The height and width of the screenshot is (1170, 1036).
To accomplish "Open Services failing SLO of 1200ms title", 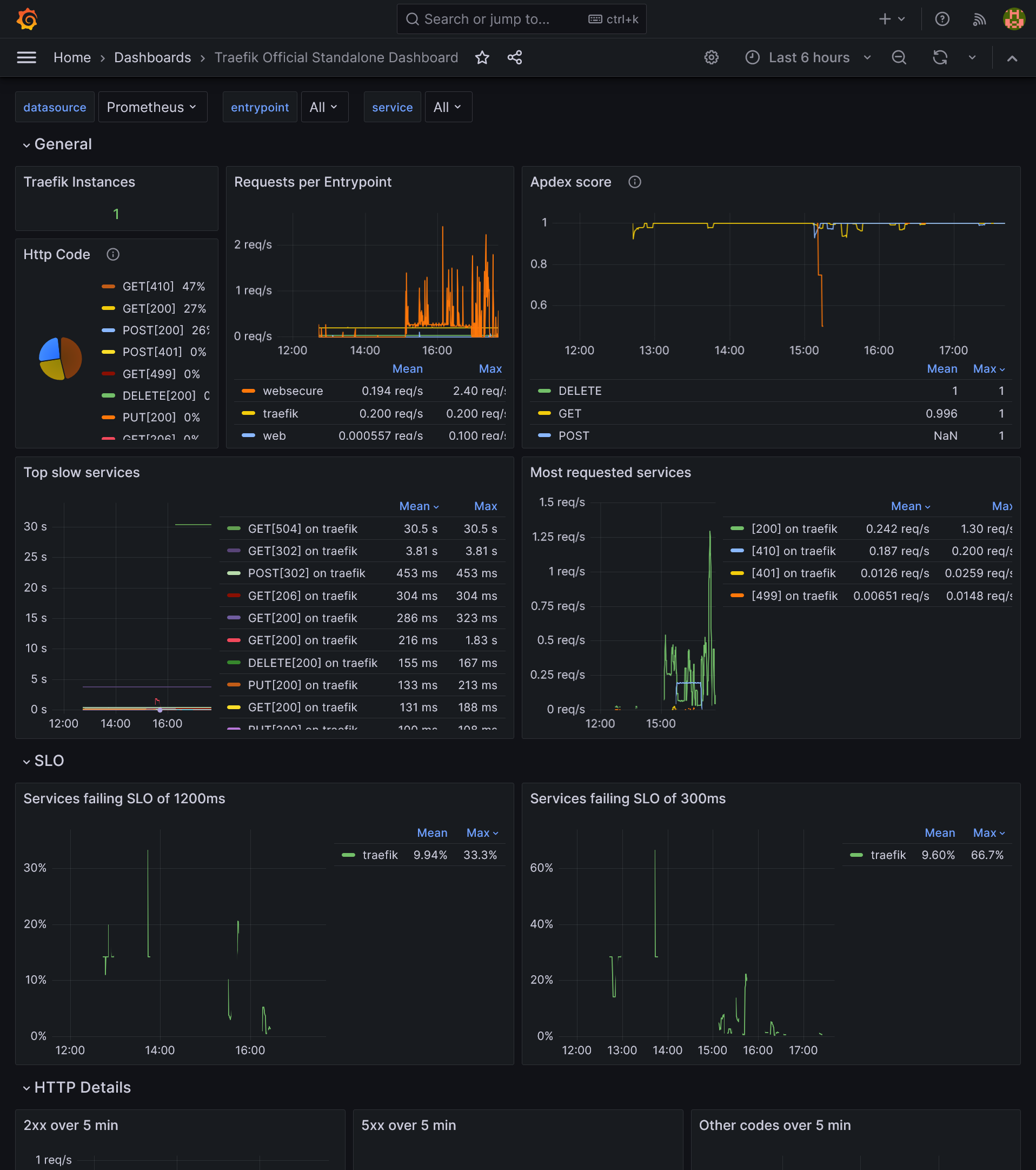I will point(124,799).
